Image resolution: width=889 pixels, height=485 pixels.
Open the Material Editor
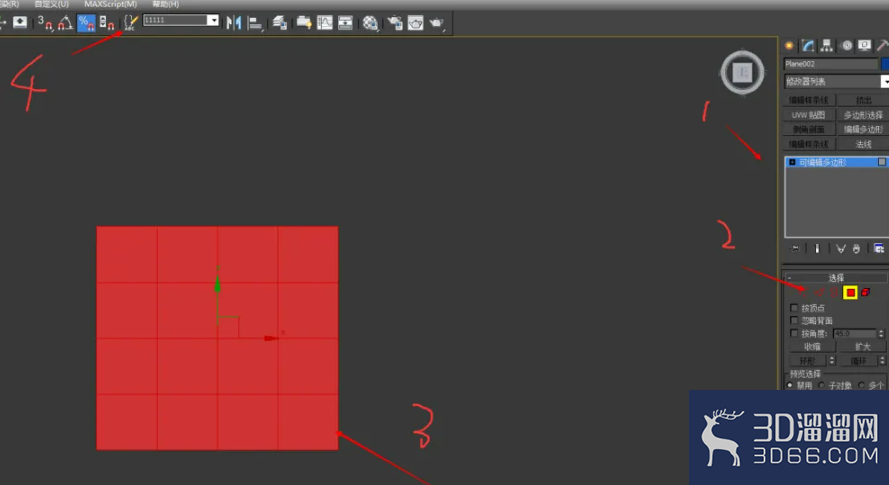tap(370, 23)
